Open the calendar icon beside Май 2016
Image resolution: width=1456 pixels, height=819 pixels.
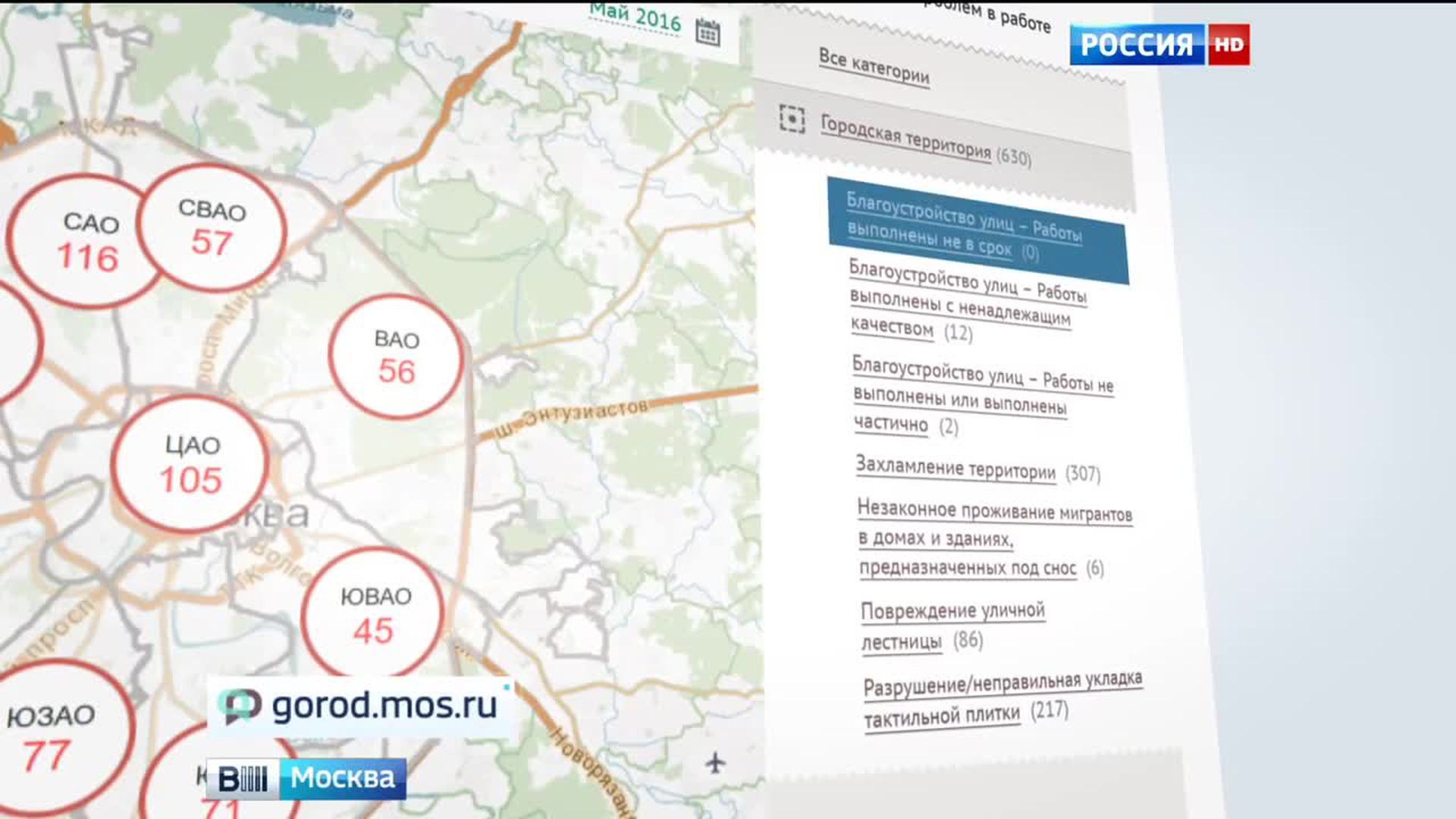tap(708, 33)
